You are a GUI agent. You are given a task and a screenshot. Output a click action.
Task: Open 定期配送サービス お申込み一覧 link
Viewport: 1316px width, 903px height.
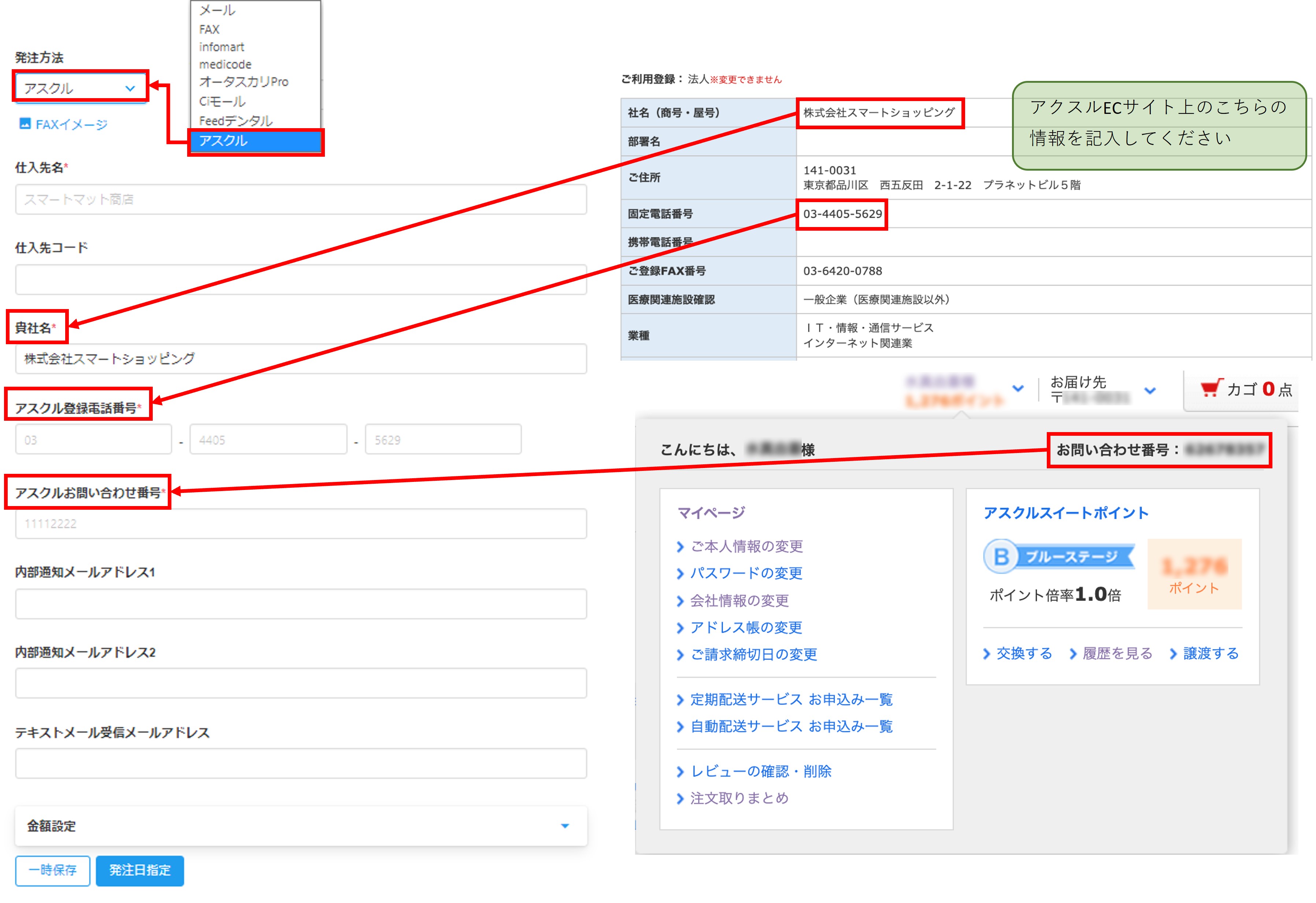point(791,699)
